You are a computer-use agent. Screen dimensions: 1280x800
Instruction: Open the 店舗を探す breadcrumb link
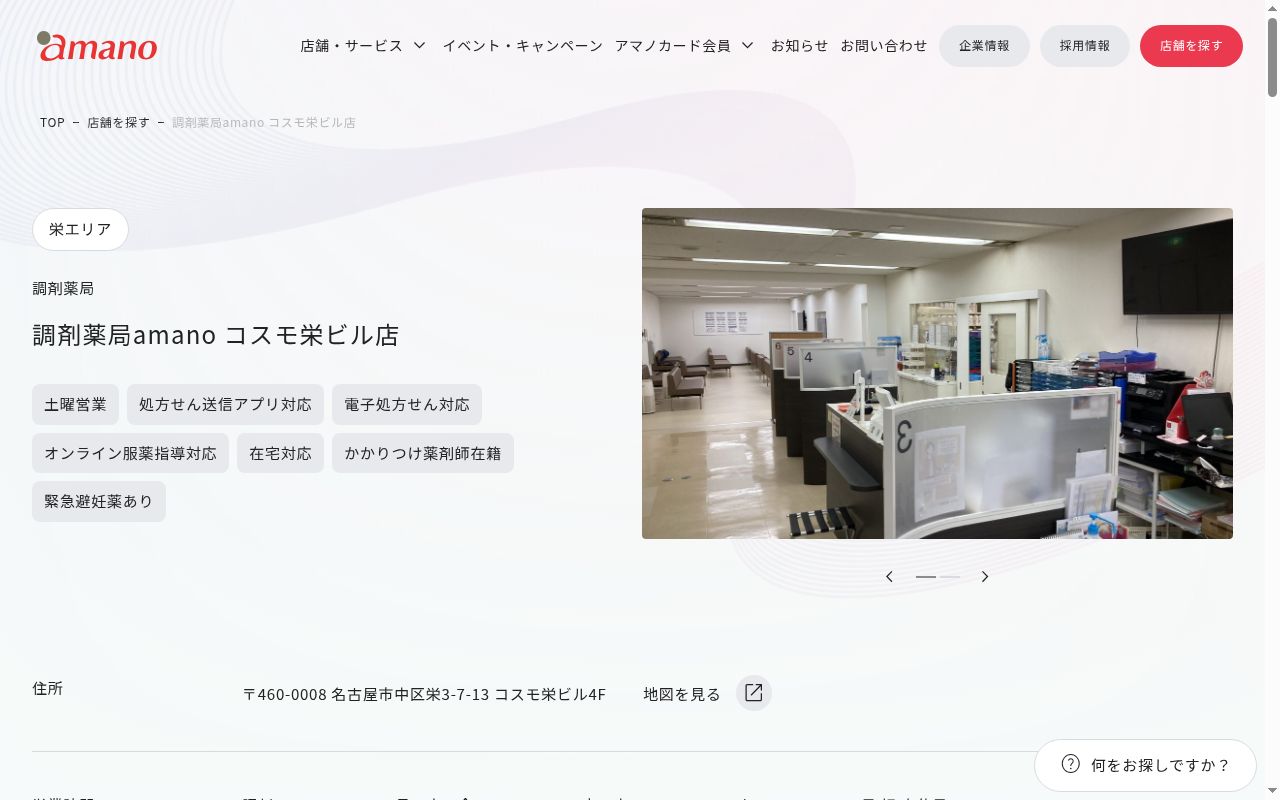[118, 122]
